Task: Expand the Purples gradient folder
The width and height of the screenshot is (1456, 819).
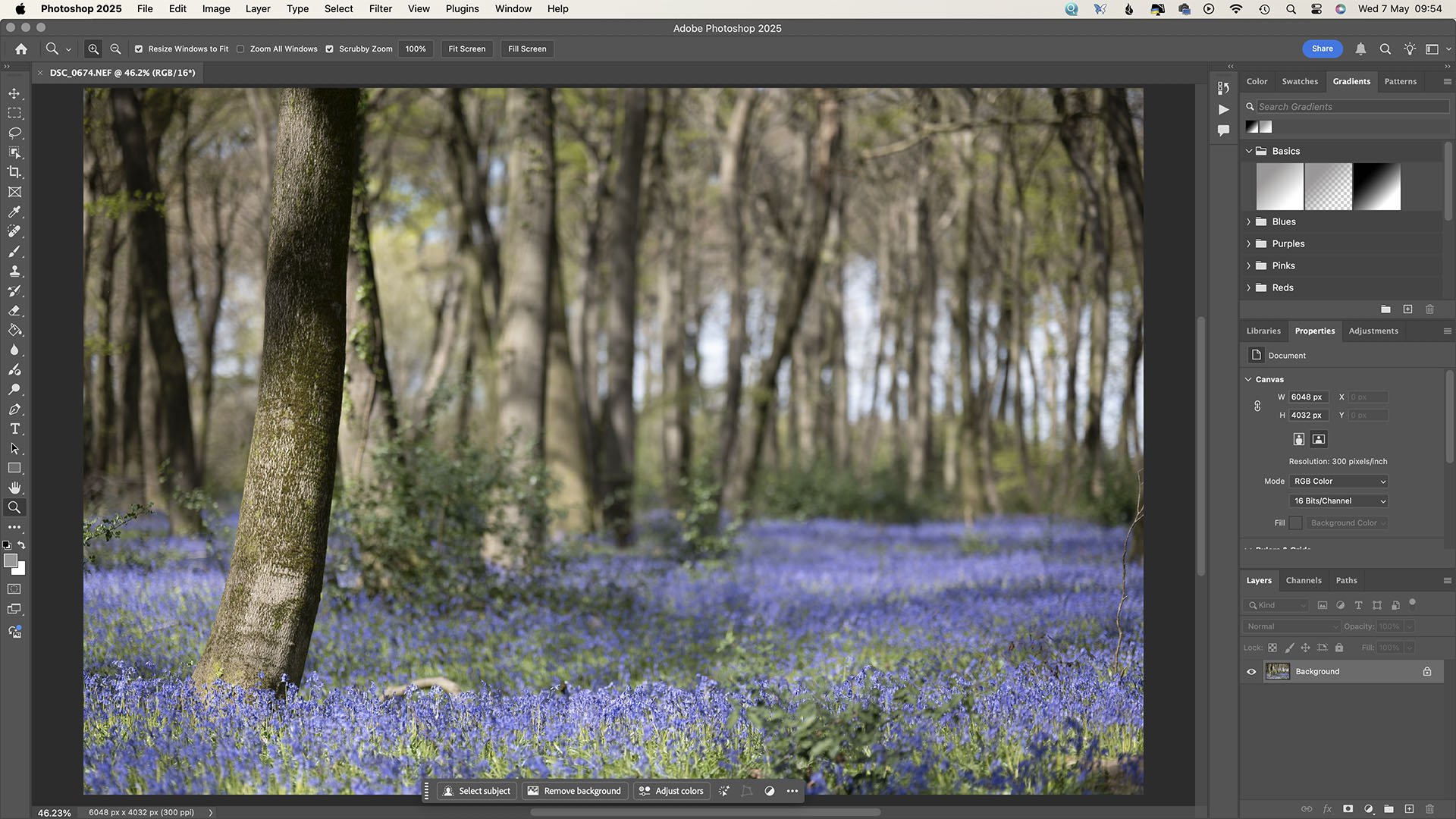Action: (x=1249, y=243)
